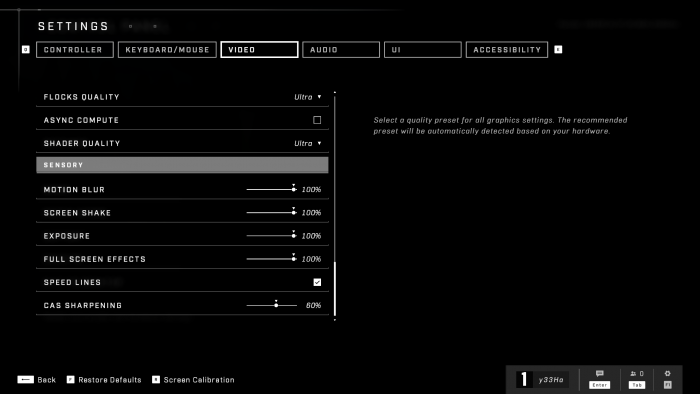Viewport: 700px width, 394px height.
Task: Open the y33Ha player card
Action: [x=542, y=380]
